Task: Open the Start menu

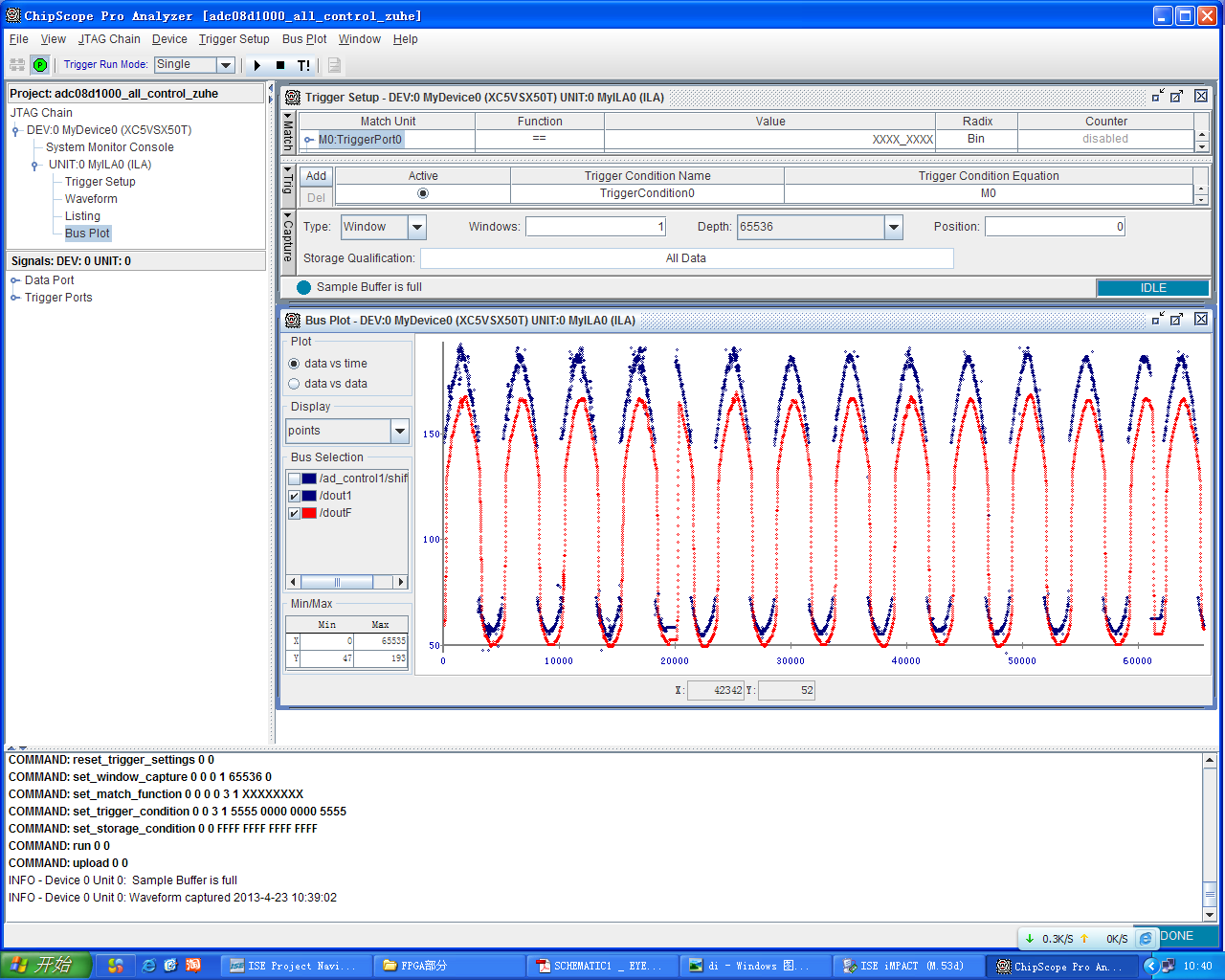Action: coord(46,966)
